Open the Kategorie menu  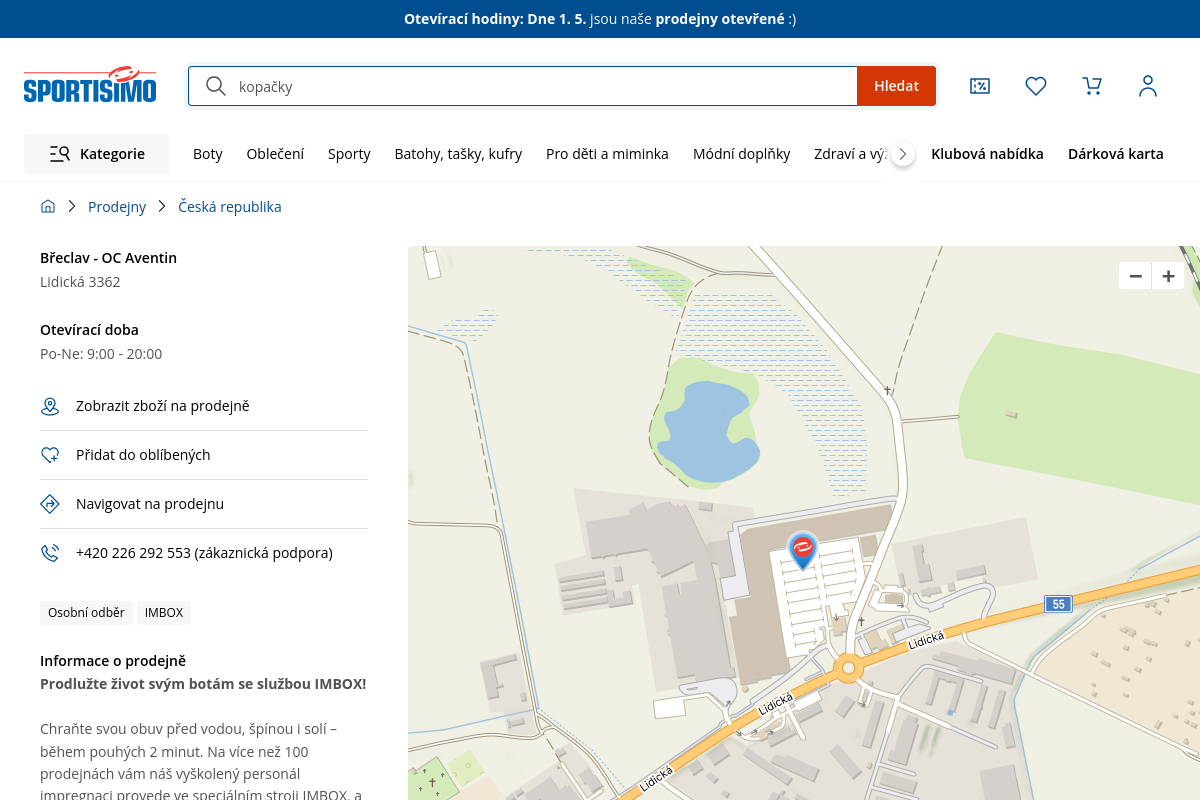tap(97, 154)
